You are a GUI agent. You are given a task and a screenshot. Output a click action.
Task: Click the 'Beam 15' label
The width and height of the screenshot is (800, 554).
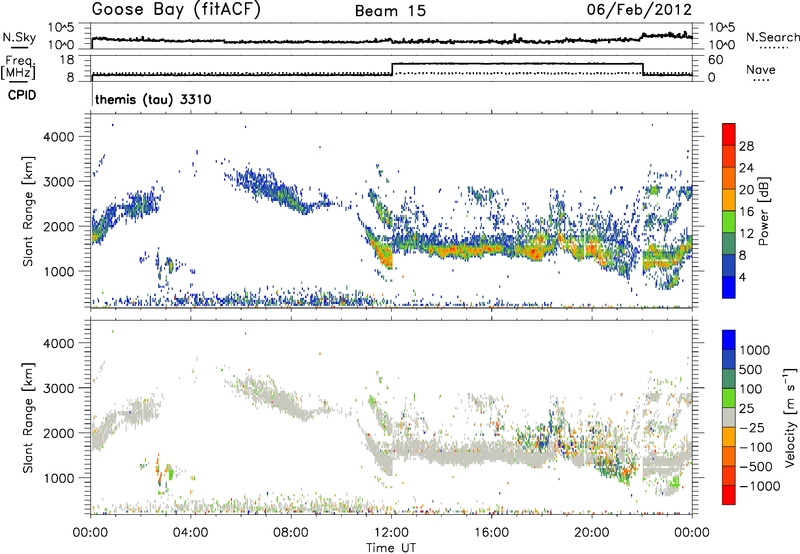click(390, 11)
